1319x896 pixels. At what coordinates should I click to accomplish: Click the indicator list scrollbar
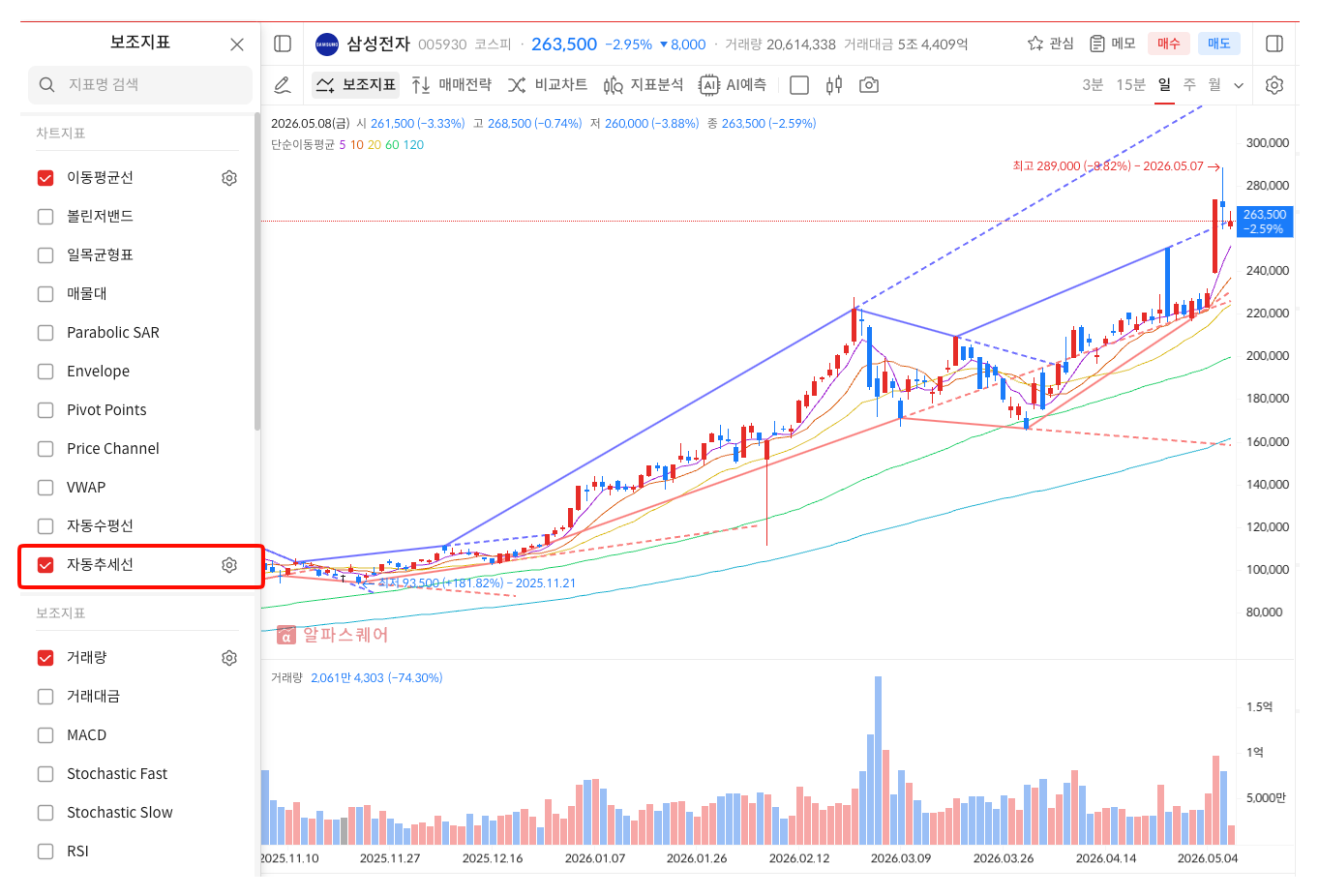tap(257, 271)
